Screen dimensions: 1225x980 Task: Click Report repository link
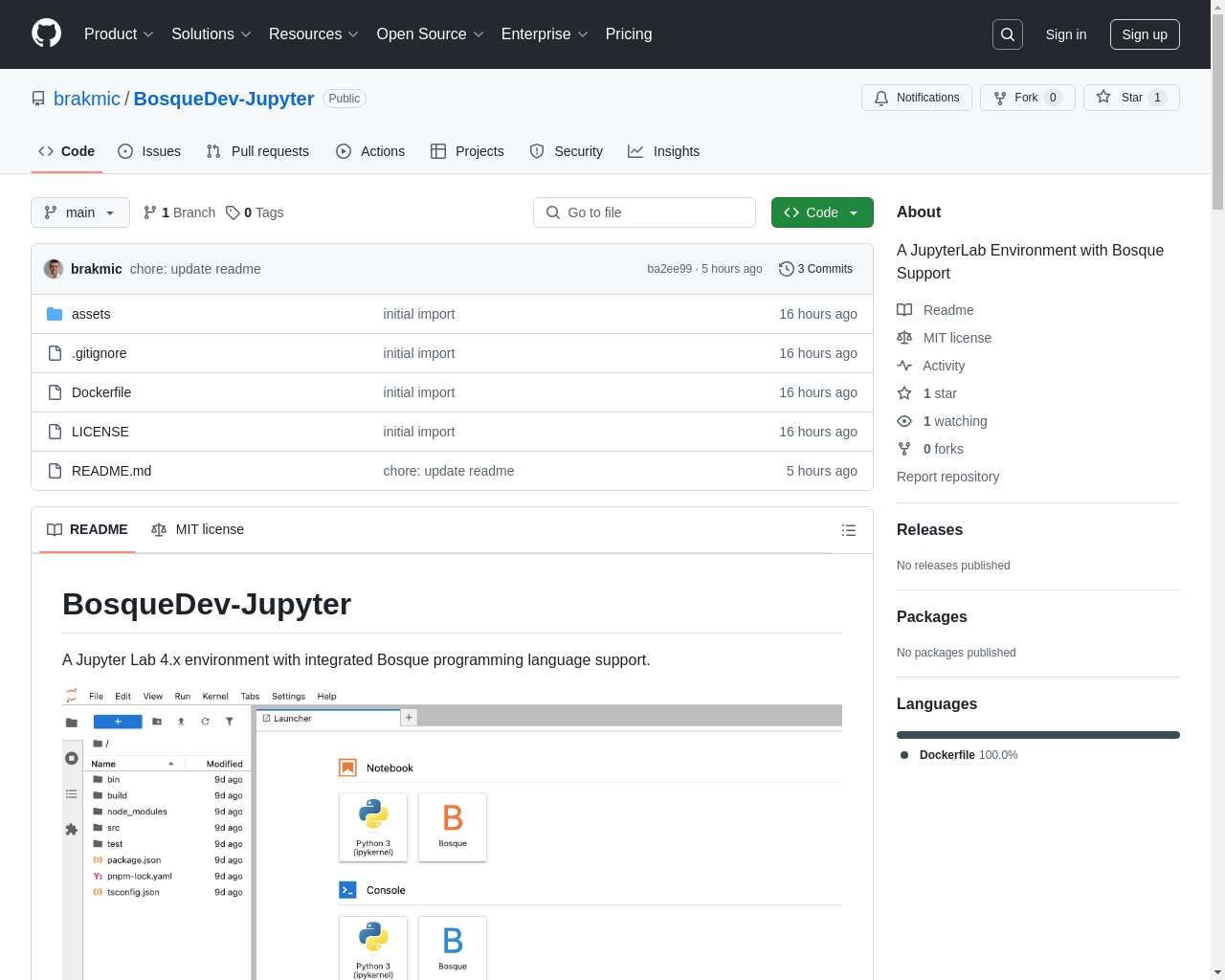coord(947,477)
